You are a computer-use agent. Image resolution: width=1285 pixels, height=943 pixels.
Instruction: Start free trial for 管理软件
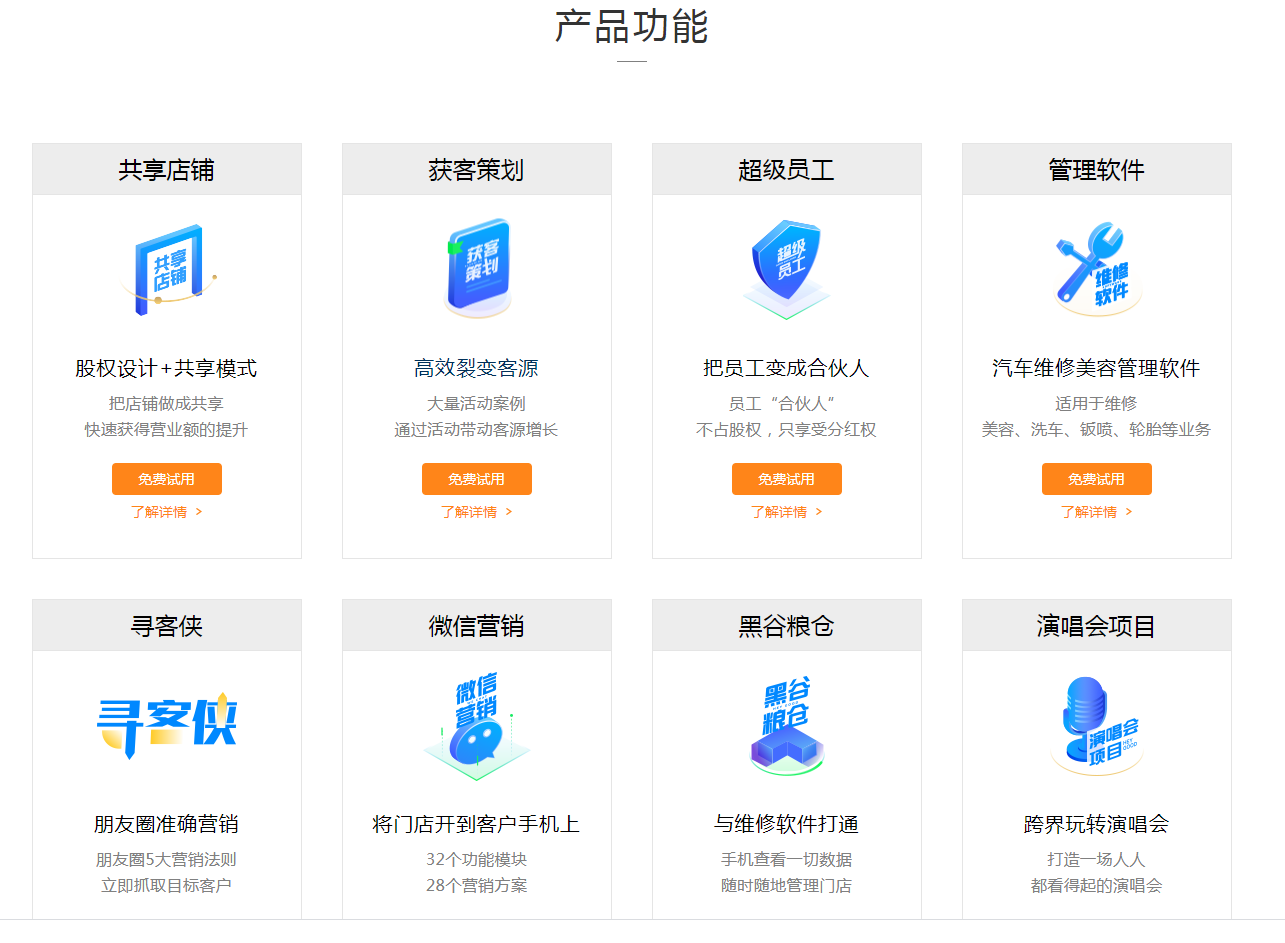[1097, 479]
